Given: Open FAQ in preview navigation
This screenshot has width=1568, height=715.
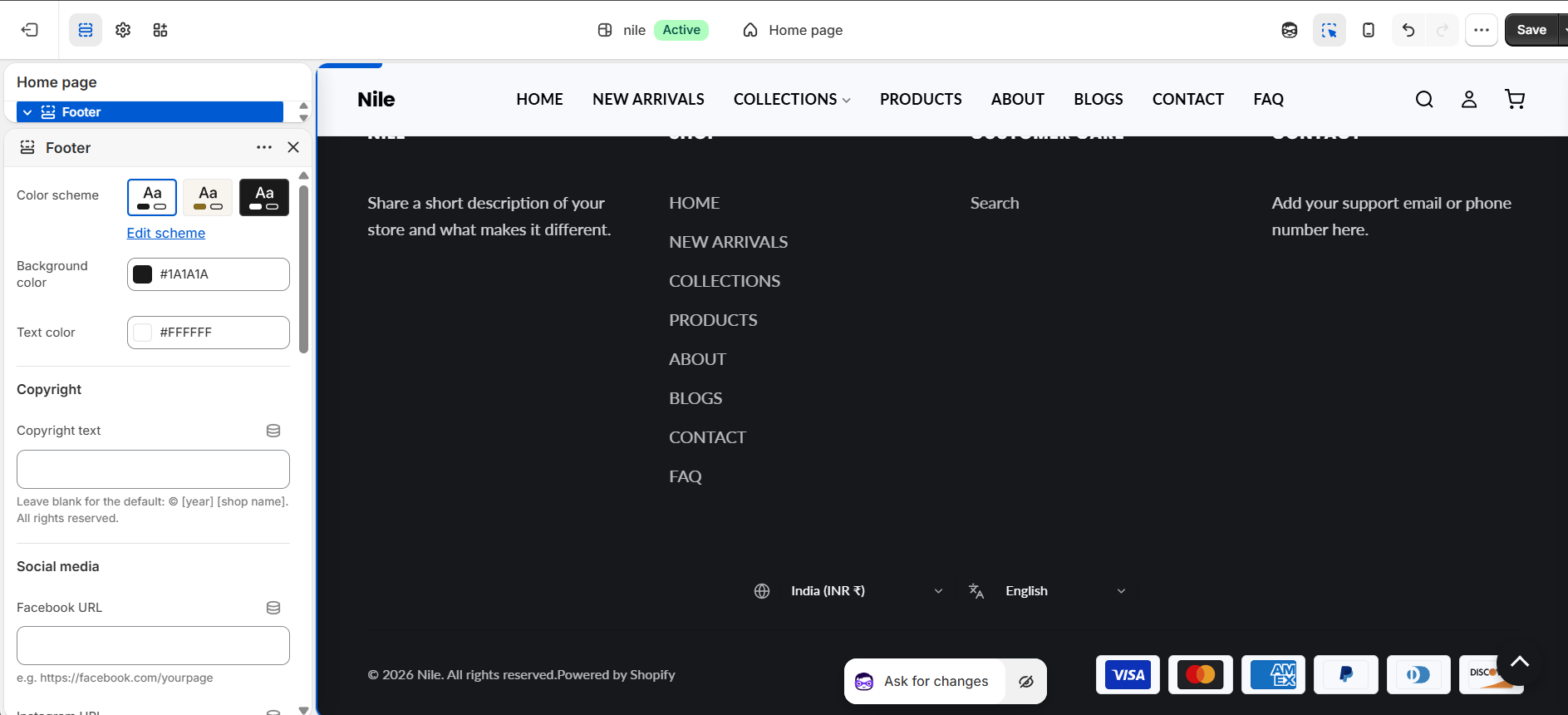Looking at the screenshot, I should (1269, 99).
